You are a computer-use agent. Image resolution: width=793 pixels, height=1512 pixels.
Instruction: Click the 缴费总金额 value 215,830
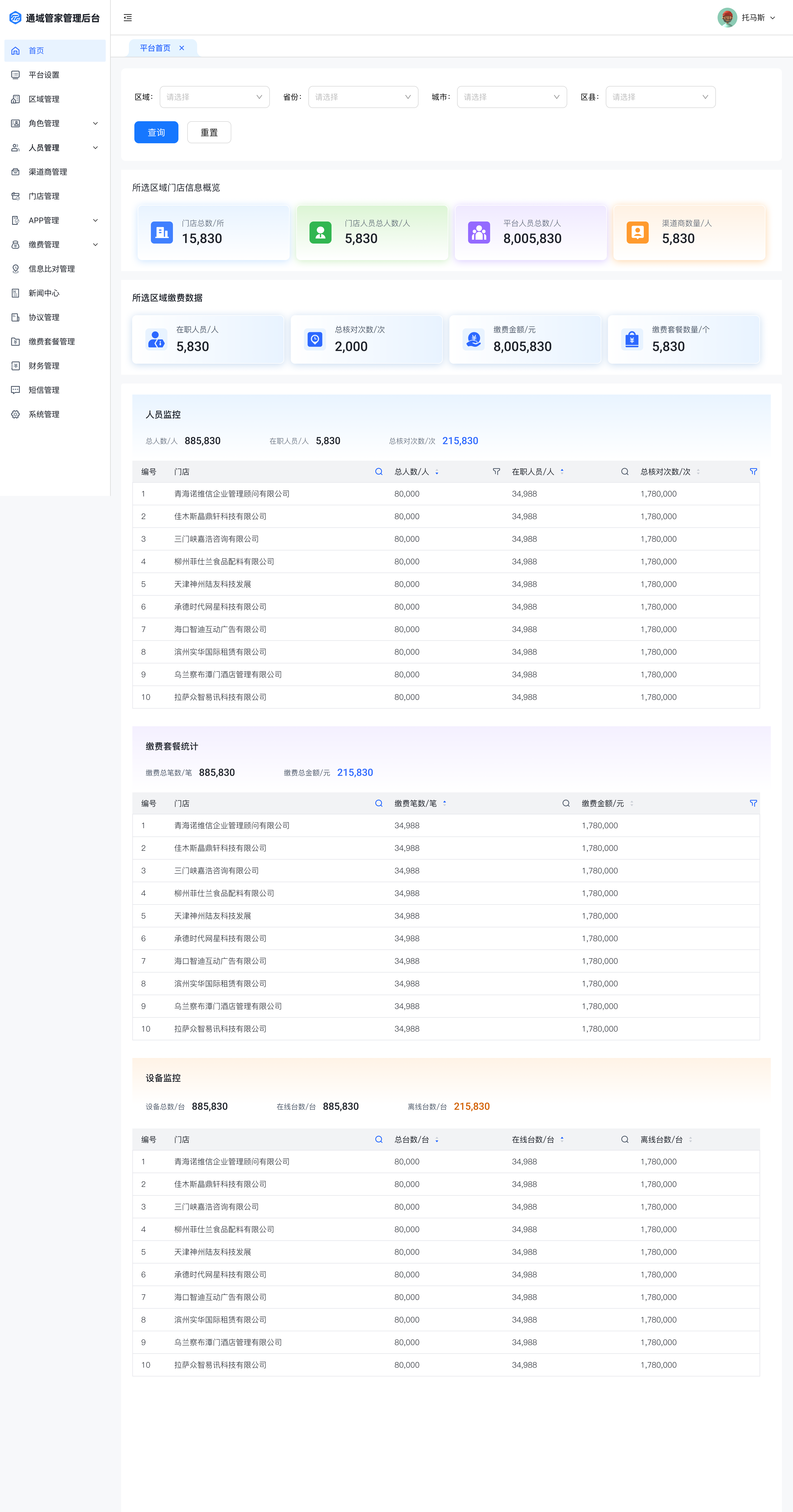tap(355, 773)
